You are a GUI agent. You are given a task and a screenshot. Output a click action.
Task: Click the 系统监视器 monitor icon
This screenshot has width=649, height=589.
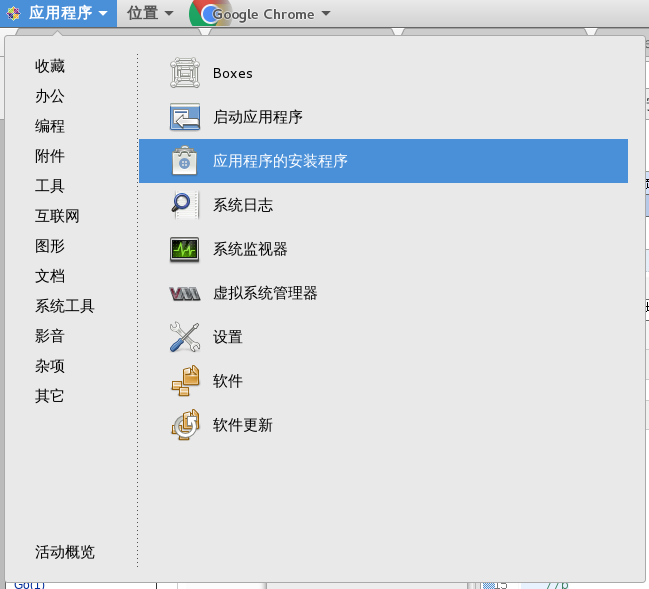click(x=185, y=249)
